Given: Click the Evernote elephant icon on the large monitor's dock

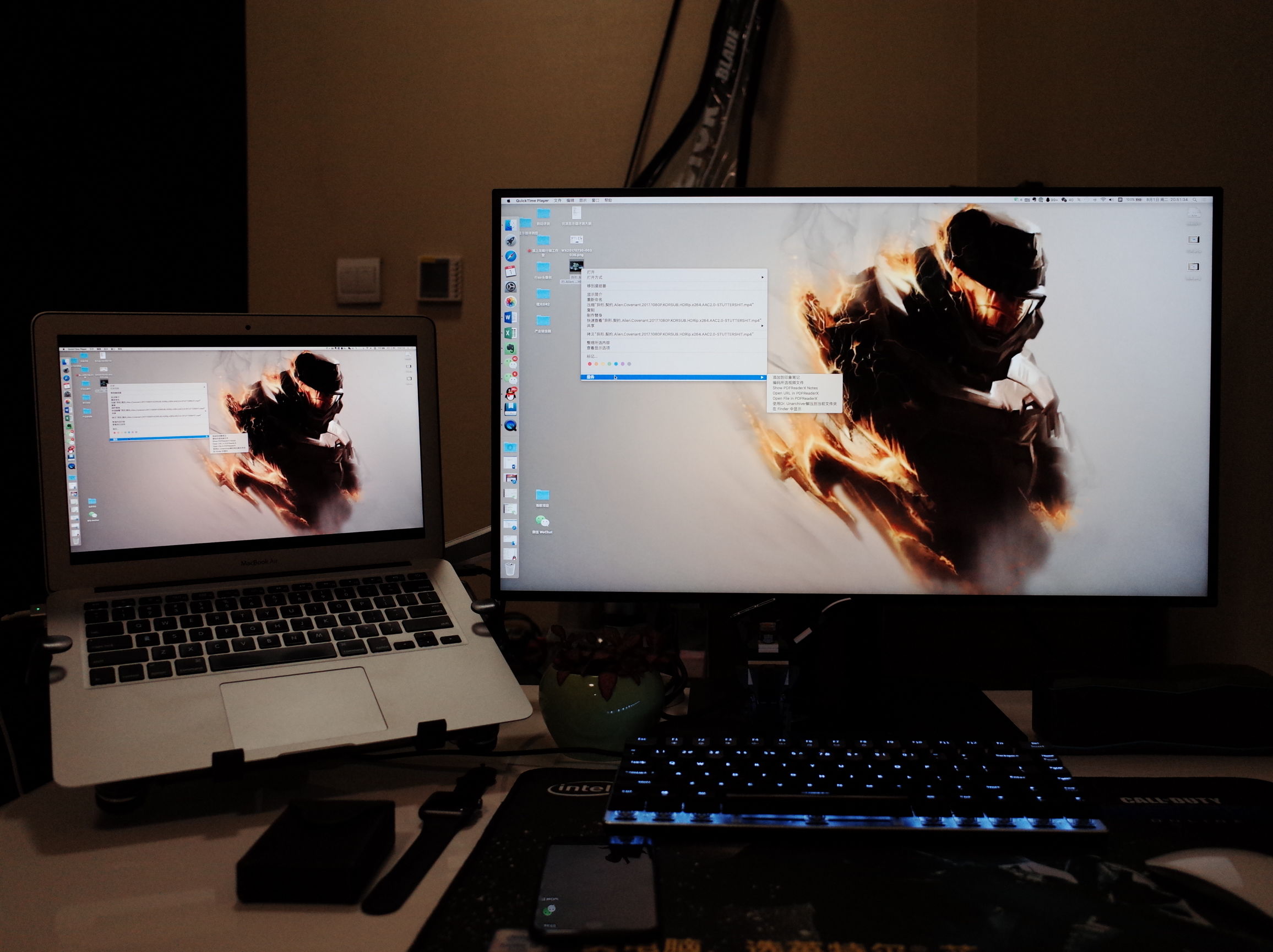Looking at the screenshot, I should (x=510, y=348).
